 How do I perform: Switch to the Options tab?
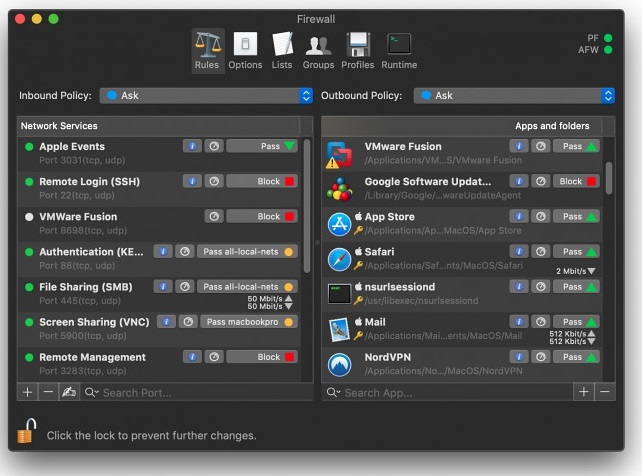pyautogui.click(x=245, y=51)
